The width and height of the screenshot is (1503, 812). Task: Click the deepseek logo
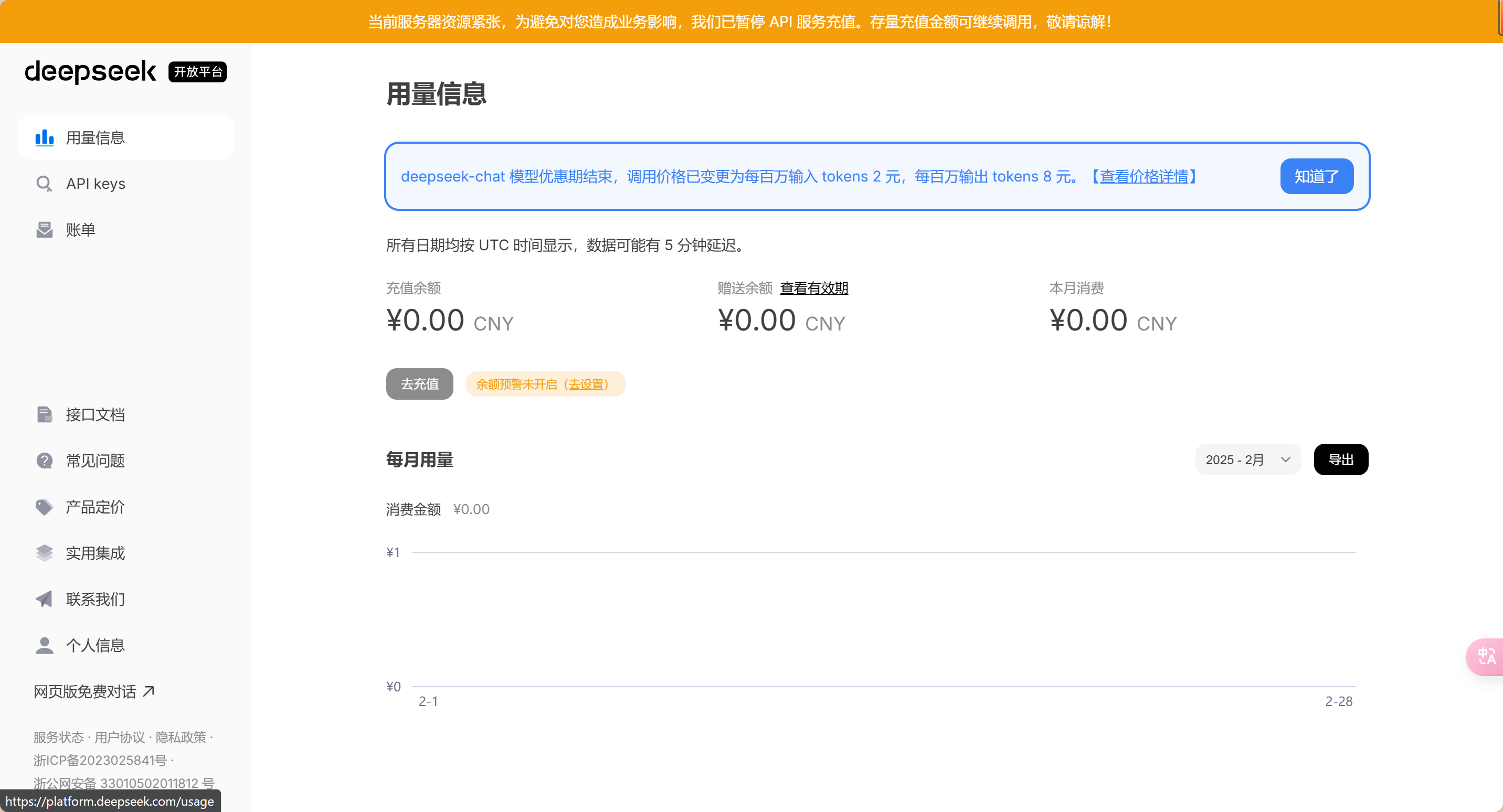[90, 72]
